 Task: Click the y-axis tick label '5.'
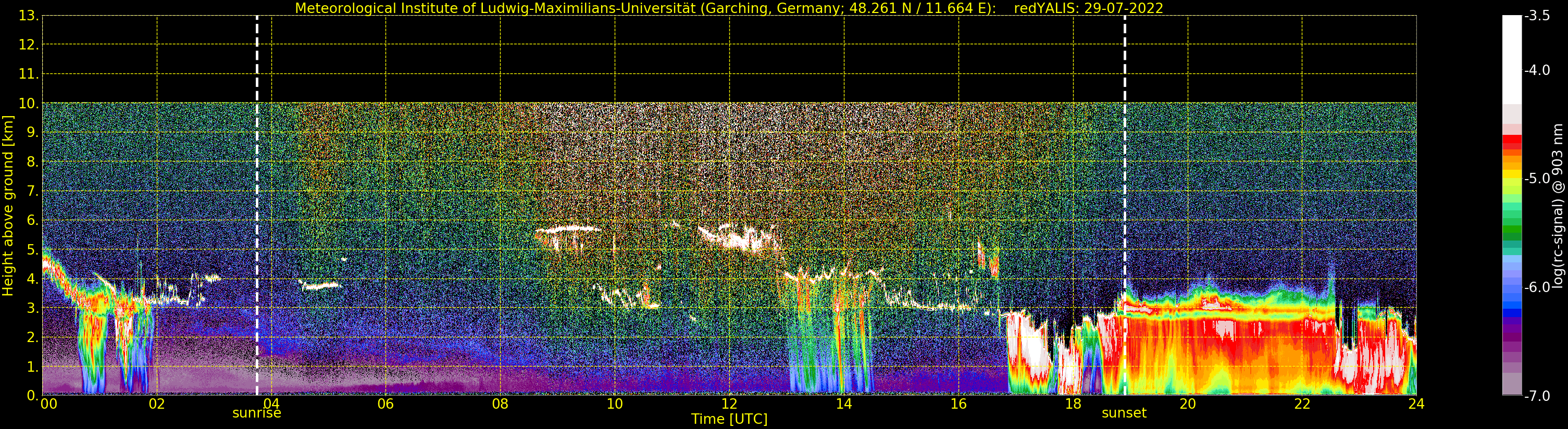pyautogui.click(x=32, y=249)
